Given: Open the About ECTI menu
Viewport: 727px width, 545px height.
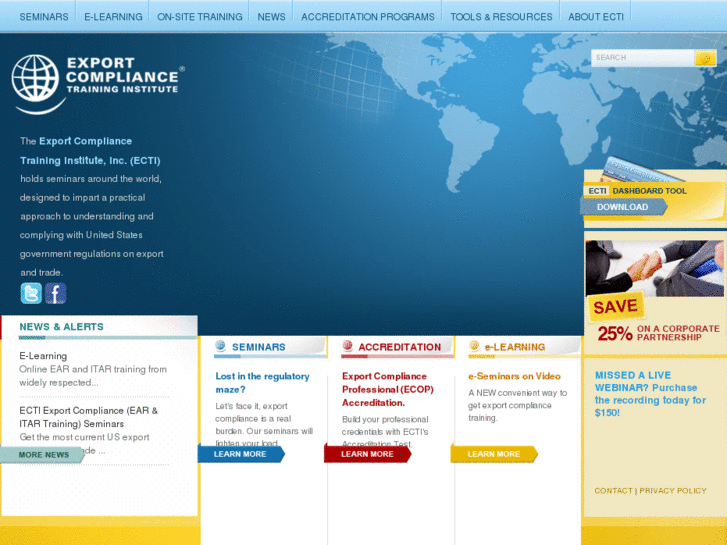Looking at the screenshot, I should point(596,17).
